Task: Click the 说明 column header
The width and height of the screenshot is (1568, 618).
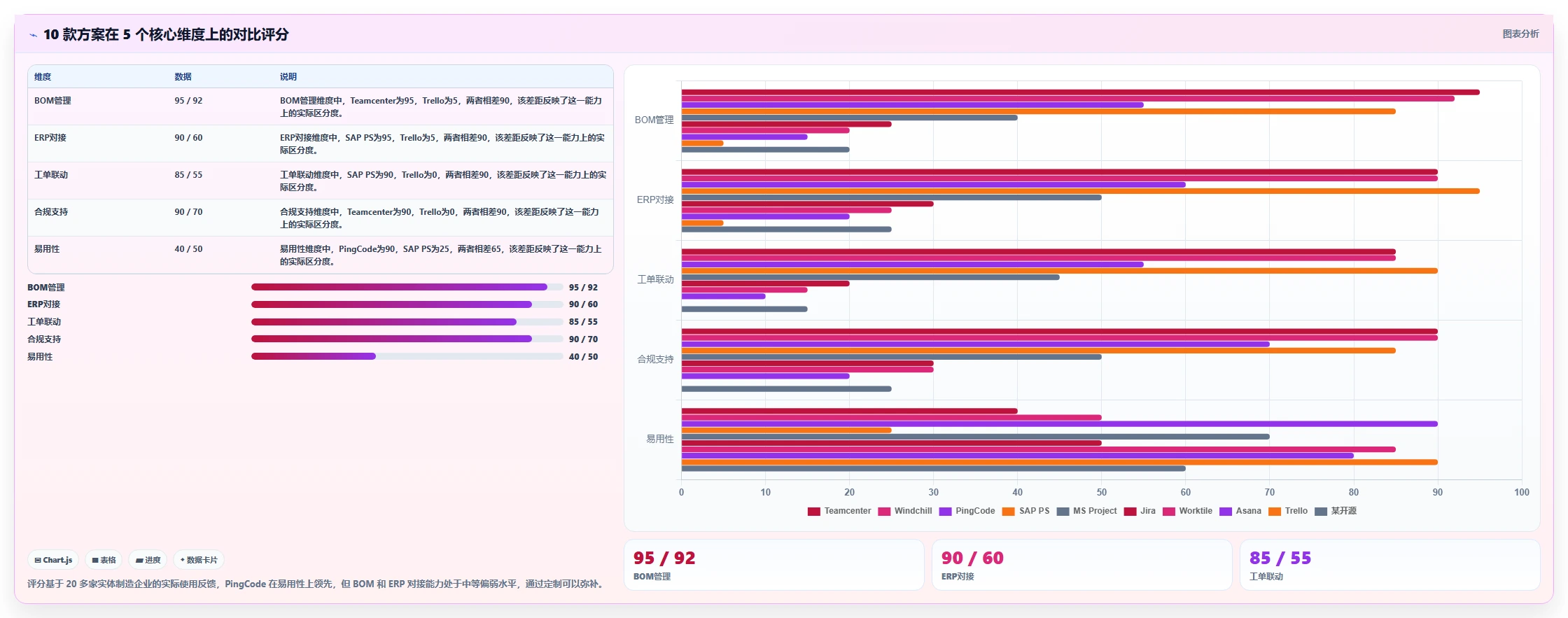Action: 288,77
